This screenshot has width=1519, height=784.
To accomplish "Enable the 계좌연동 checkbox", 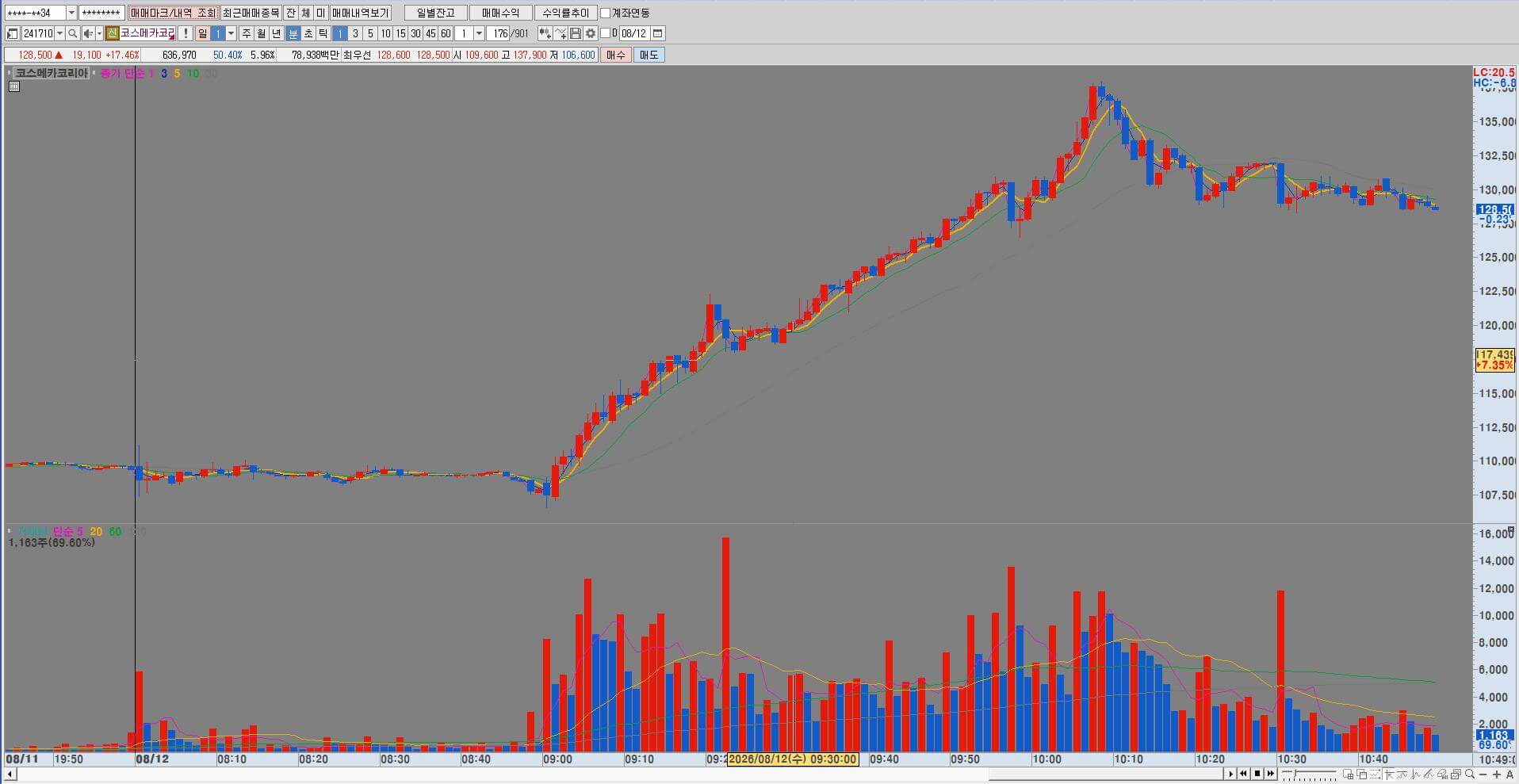I will pos(604,13).
